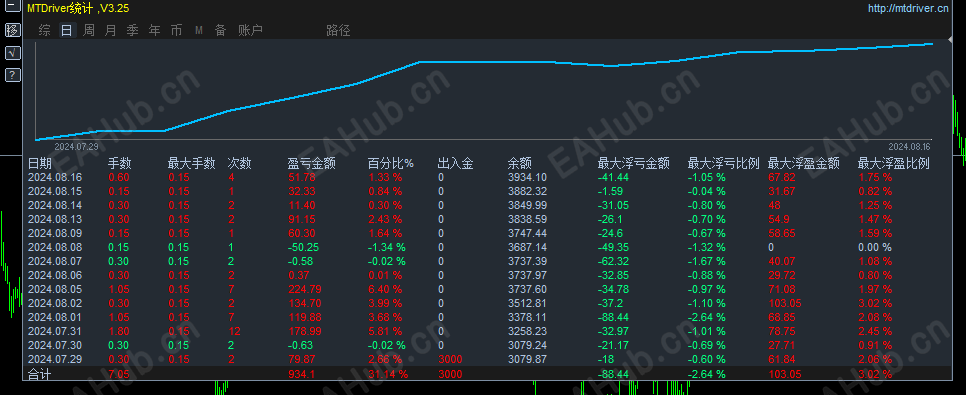Image resolution: width=966 pixels, height=395 pixels.
Task: Switch to the 年 yearly tab
Action: pyautogui.click(x=155, y=30)
